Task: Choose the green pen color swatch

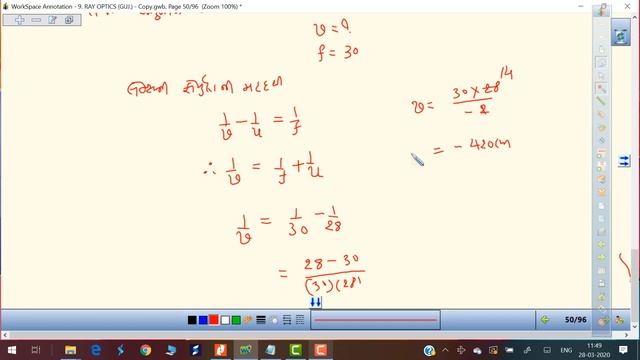Action: pos(236,320)
